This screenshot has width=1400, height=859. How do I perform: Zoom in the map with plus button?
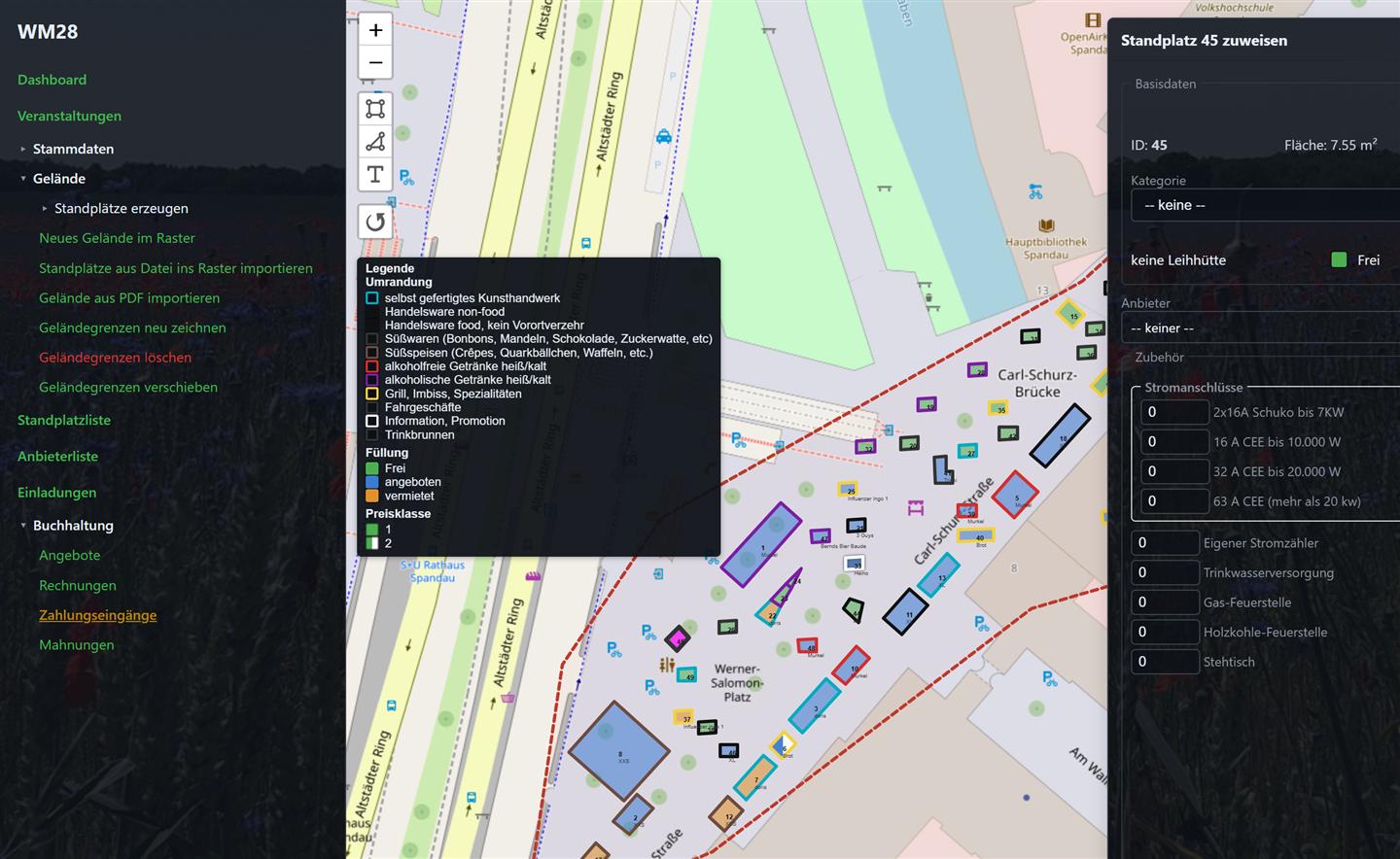pos(375,30)
